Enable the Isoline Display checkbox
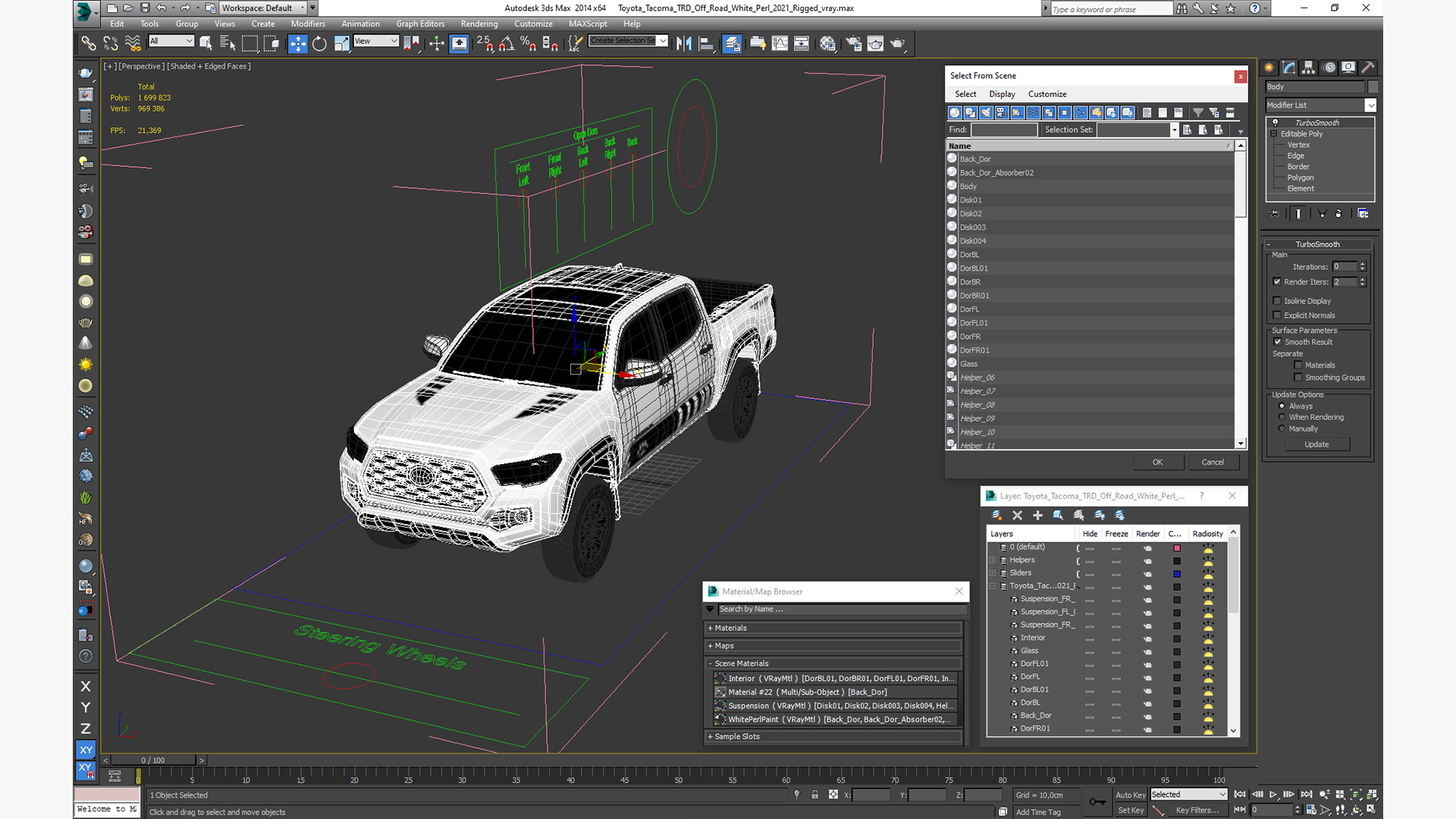This screenshot has width=1456, height=819. point(1277,301)
